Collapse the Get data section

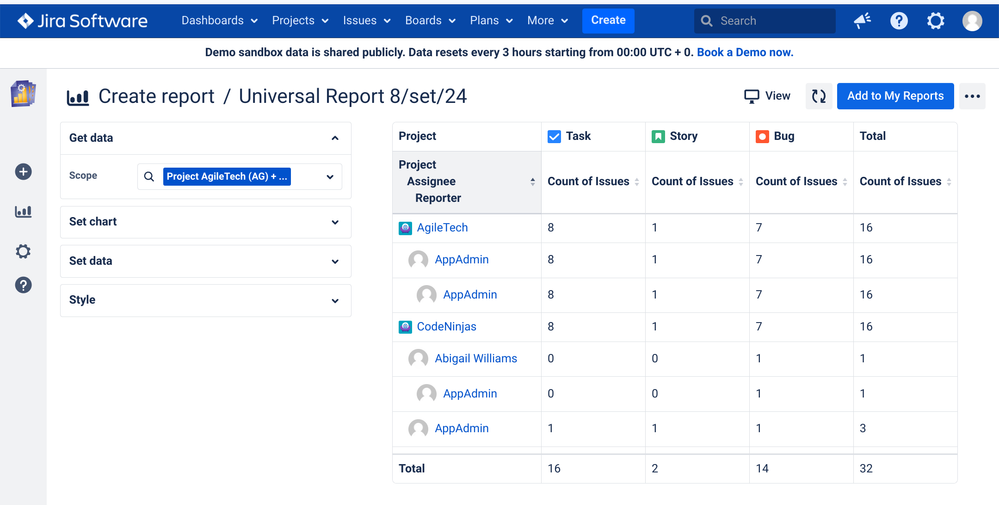335,138
